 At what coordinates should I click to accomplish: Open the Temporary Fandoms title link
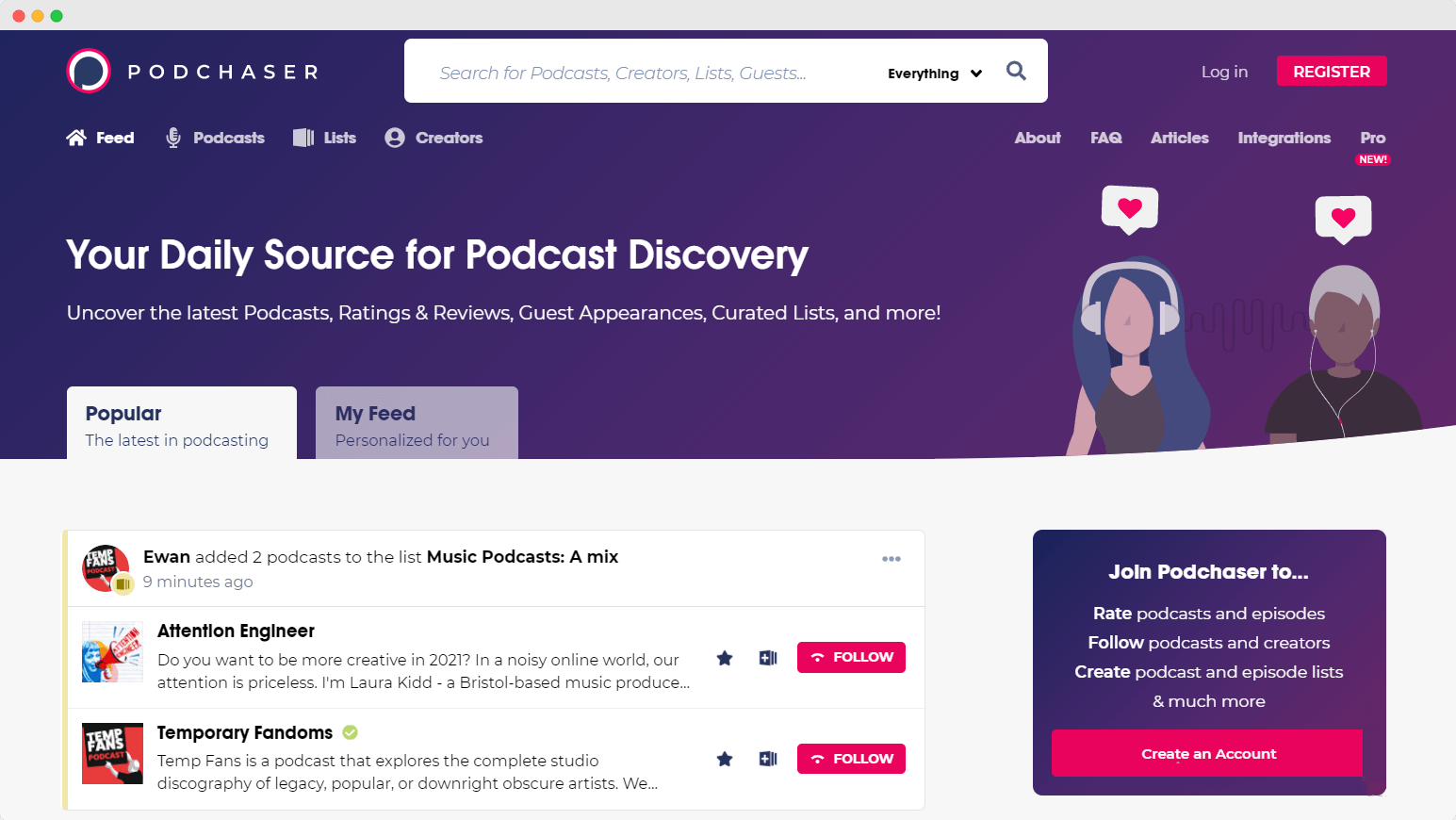[x=245, y=732]
